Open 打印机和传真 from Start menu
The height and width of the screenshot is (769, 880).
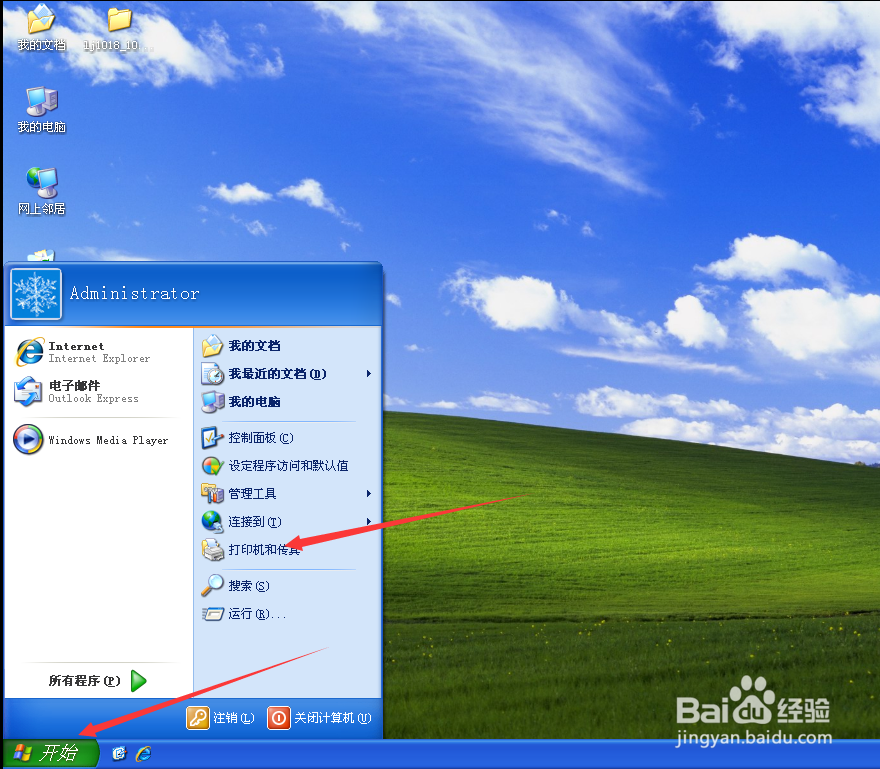(x=287, y=550)
